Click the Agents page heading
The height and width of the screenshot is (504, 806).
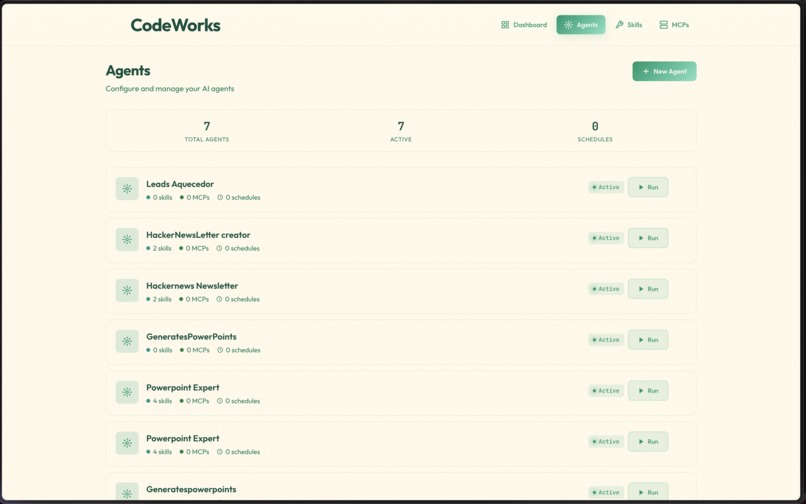click(128, 70)
